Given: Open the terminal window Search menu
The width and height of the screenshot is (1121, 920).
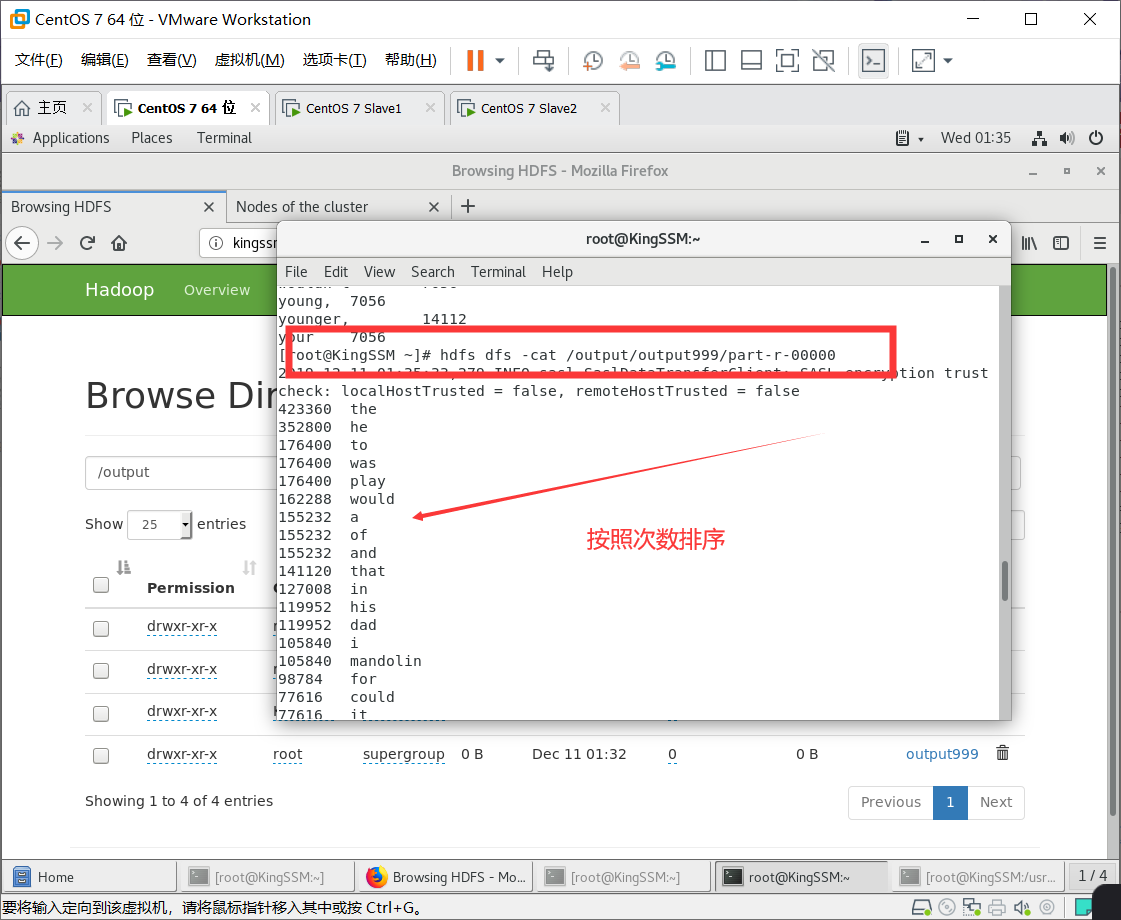Looking at the screenshot, I should pos(433,272).
